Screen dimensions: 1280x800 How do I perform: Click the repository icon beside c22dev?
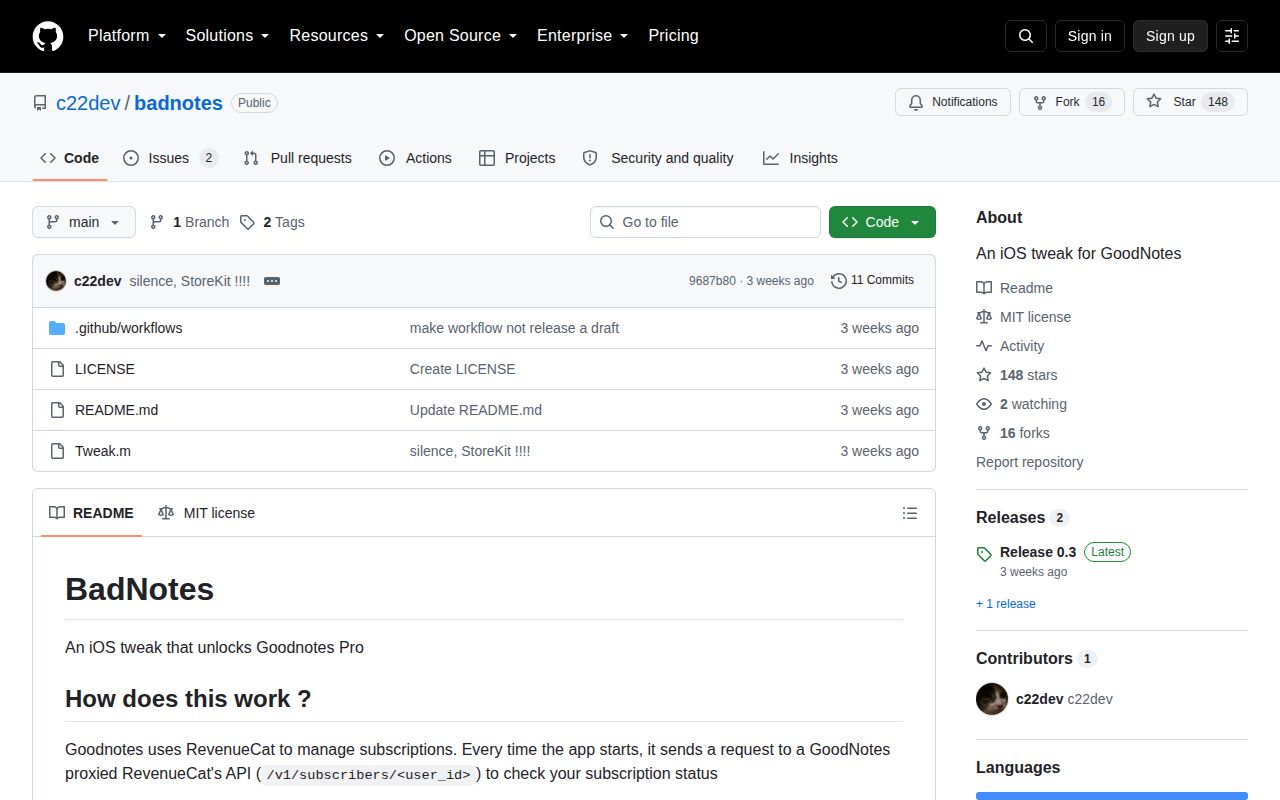tap(40, 103)
